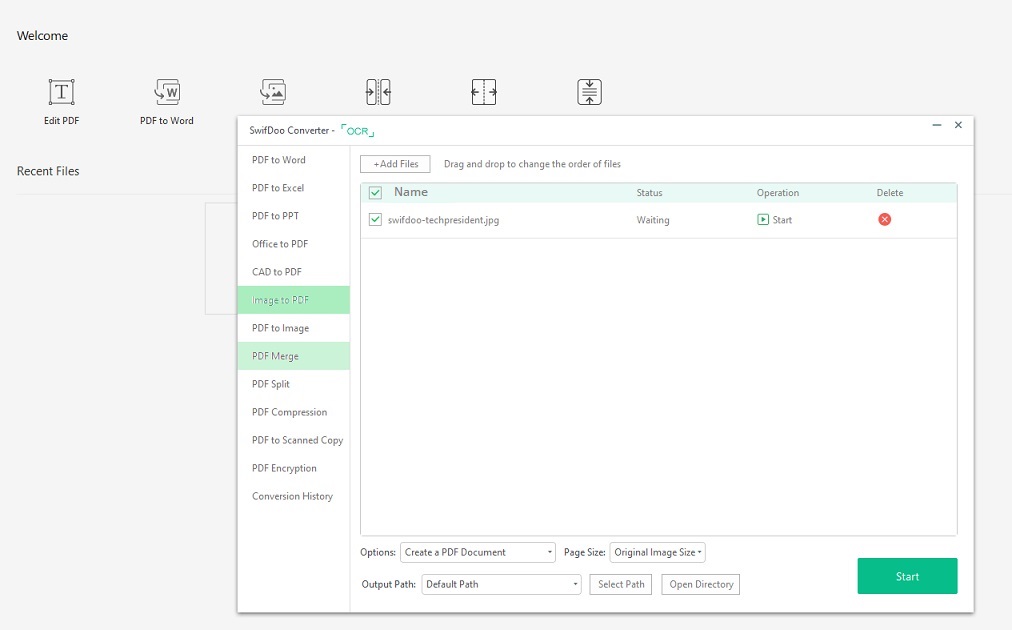The height and width of the screenshot is (630, 1012).
Task: Open the Create a PDF Document options dropdown
Action: tap(478, 553)
